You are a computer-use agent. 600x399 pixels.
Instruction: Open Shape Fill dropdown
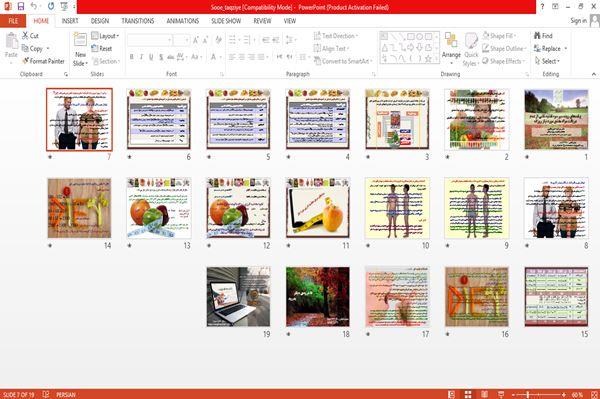coord(499,36)
